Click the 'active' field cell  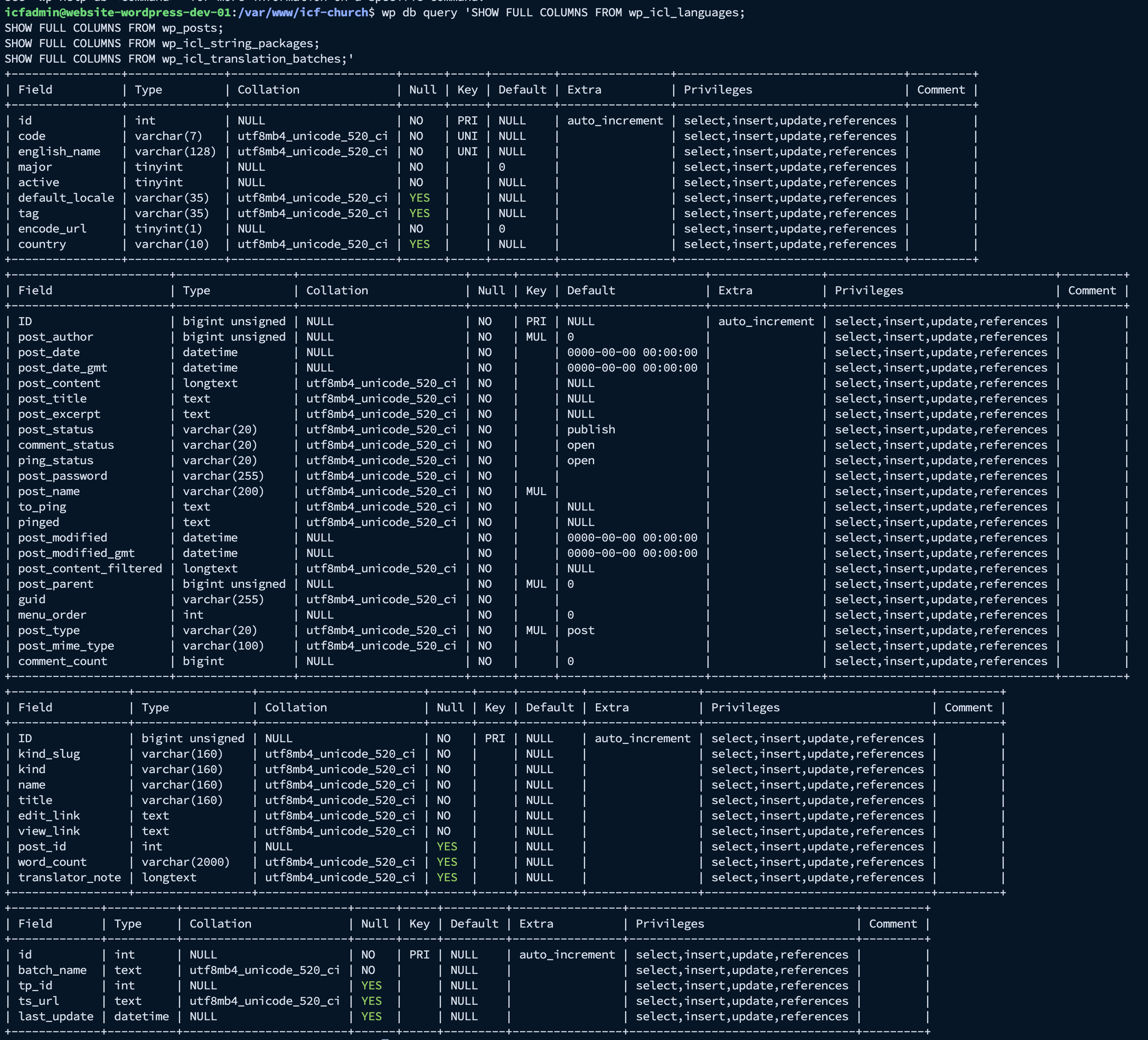tap(39, 182)
